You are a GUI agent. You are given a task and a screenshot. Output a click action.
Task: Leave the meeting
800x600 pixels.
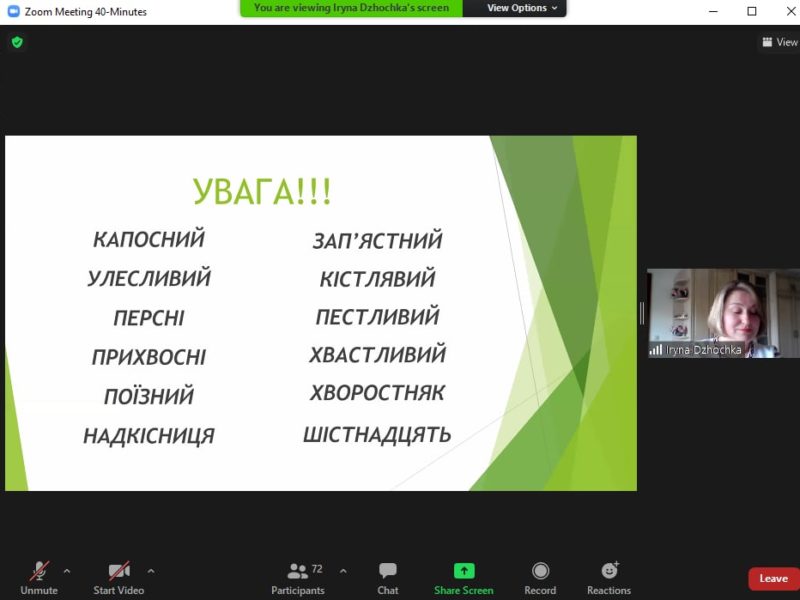pos(773,579)
